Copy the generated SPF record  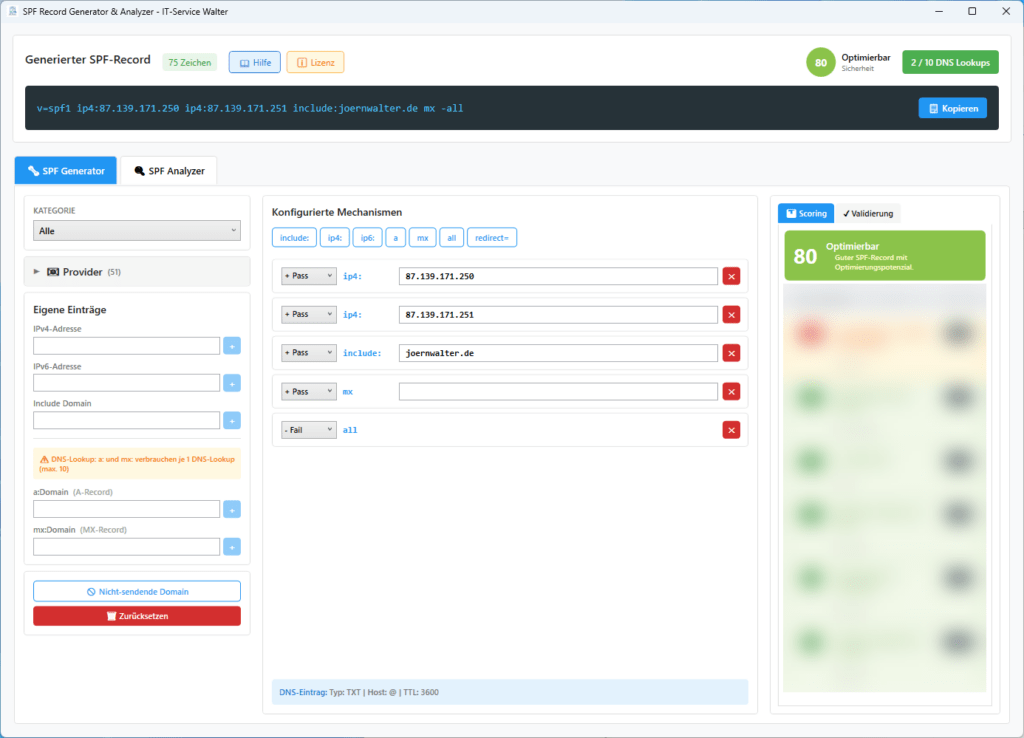pos(952,108)
